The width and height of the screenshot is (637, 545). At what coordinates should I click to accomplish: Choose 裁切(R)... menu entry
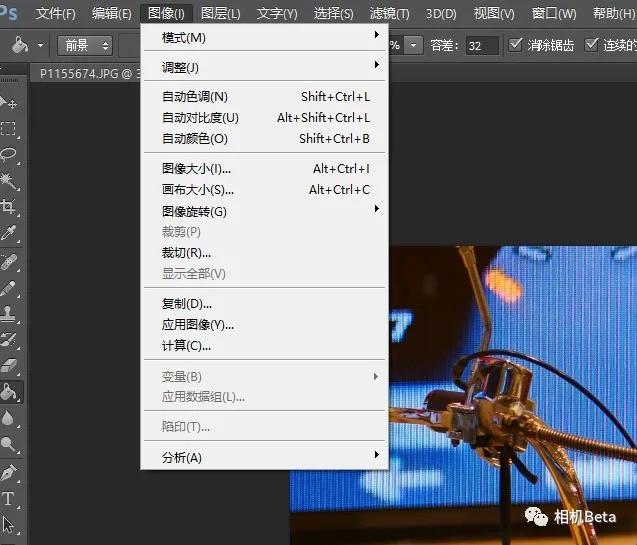pos(264,253)
